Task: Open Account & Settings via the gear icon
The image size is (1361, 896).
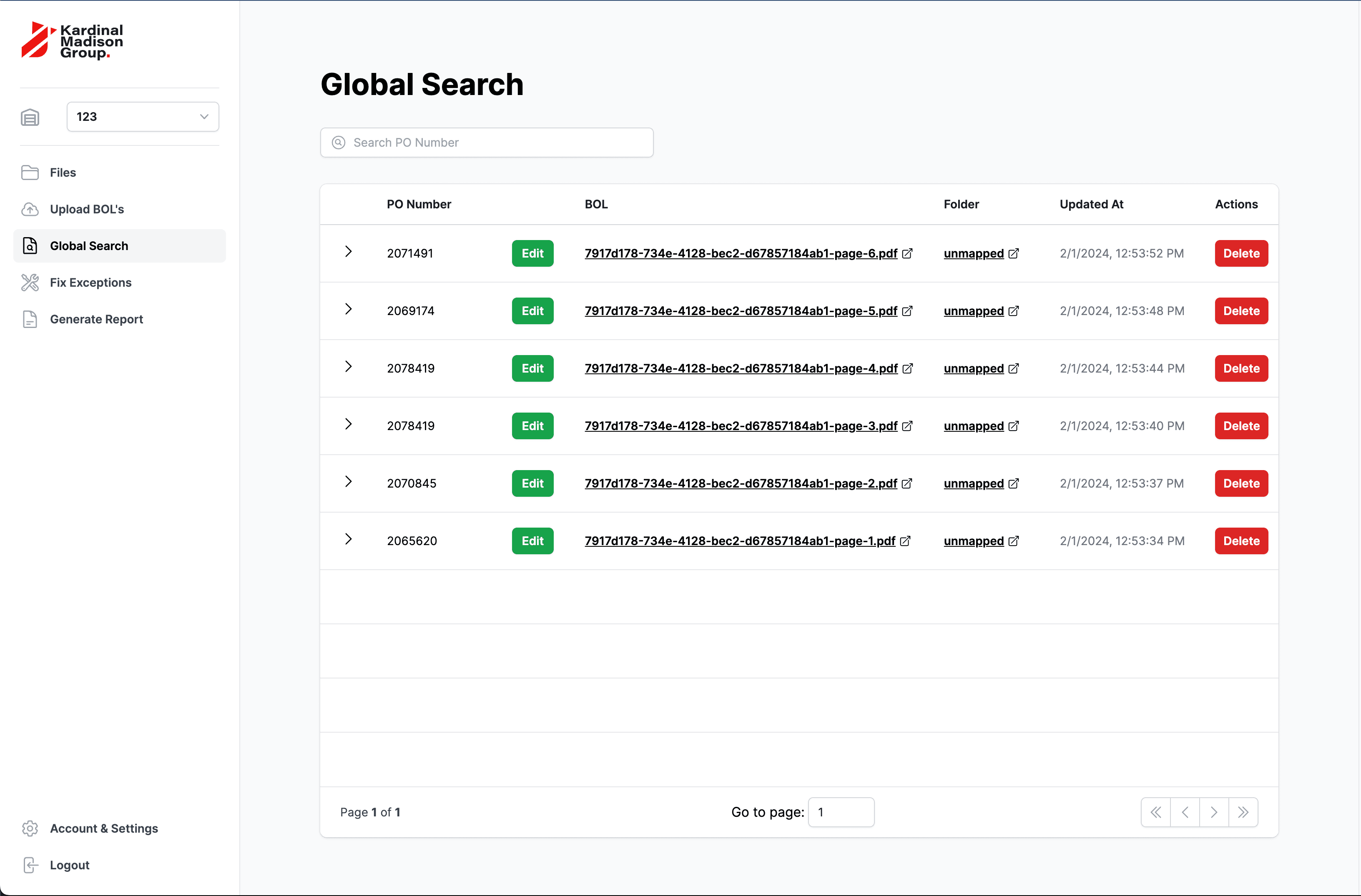Action: tap(30, 828)
